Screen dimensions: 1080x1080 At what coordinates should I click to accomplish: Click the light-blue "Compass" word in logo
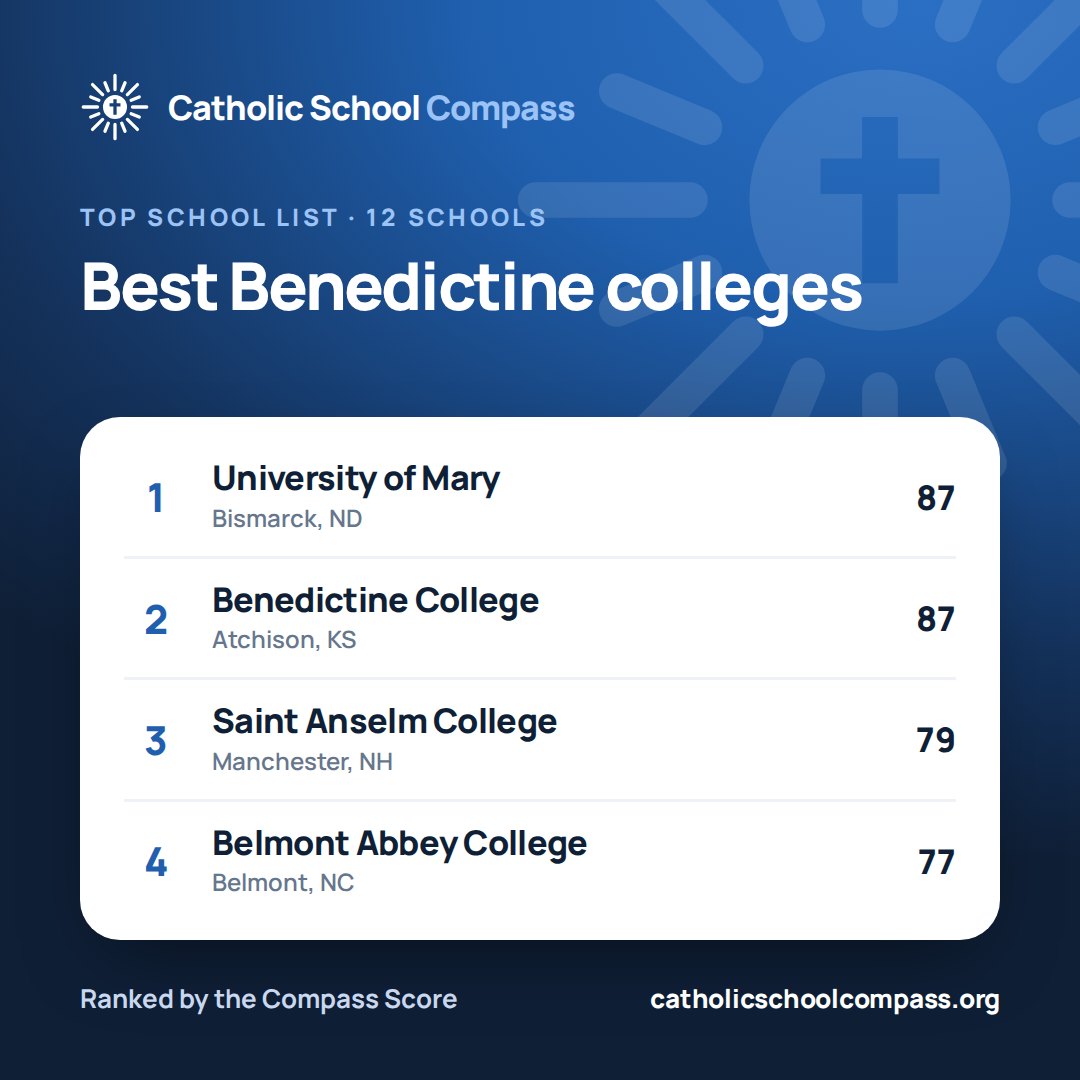click(500, 110)
